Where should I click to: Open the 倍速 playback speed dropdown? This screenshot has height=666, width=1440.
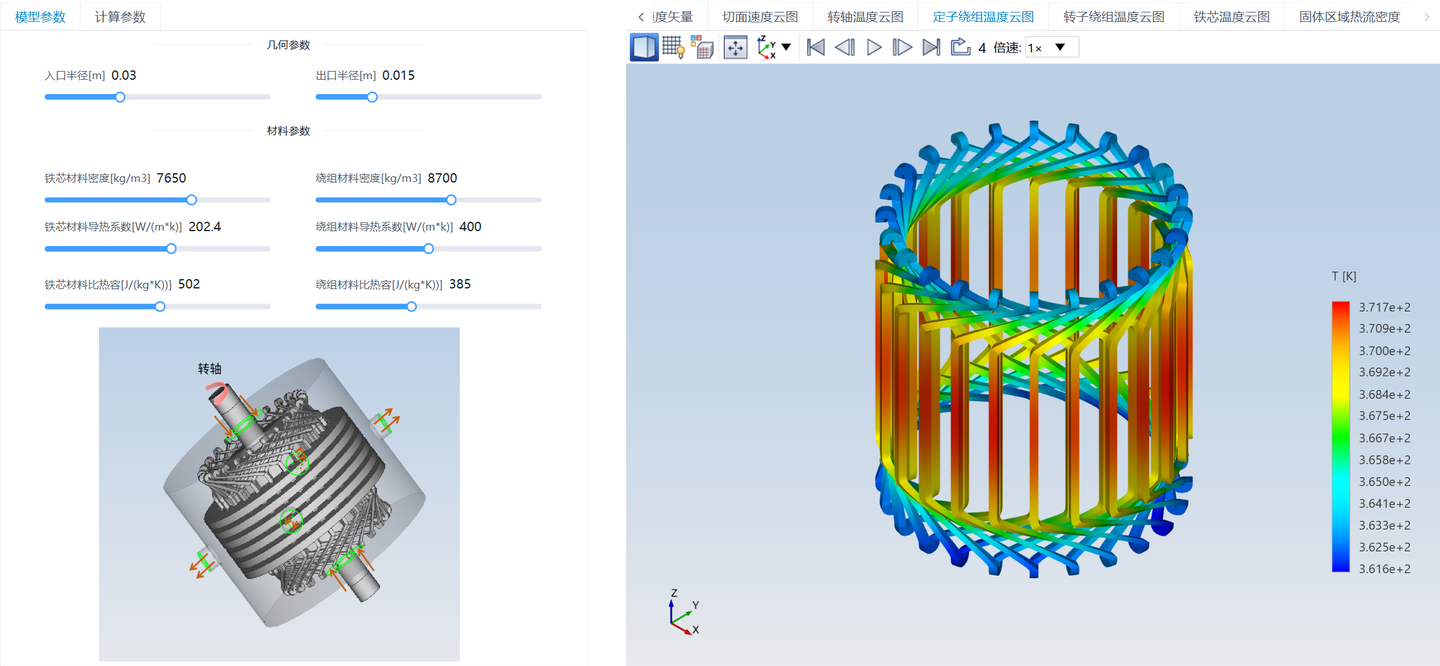point(1052,47)
